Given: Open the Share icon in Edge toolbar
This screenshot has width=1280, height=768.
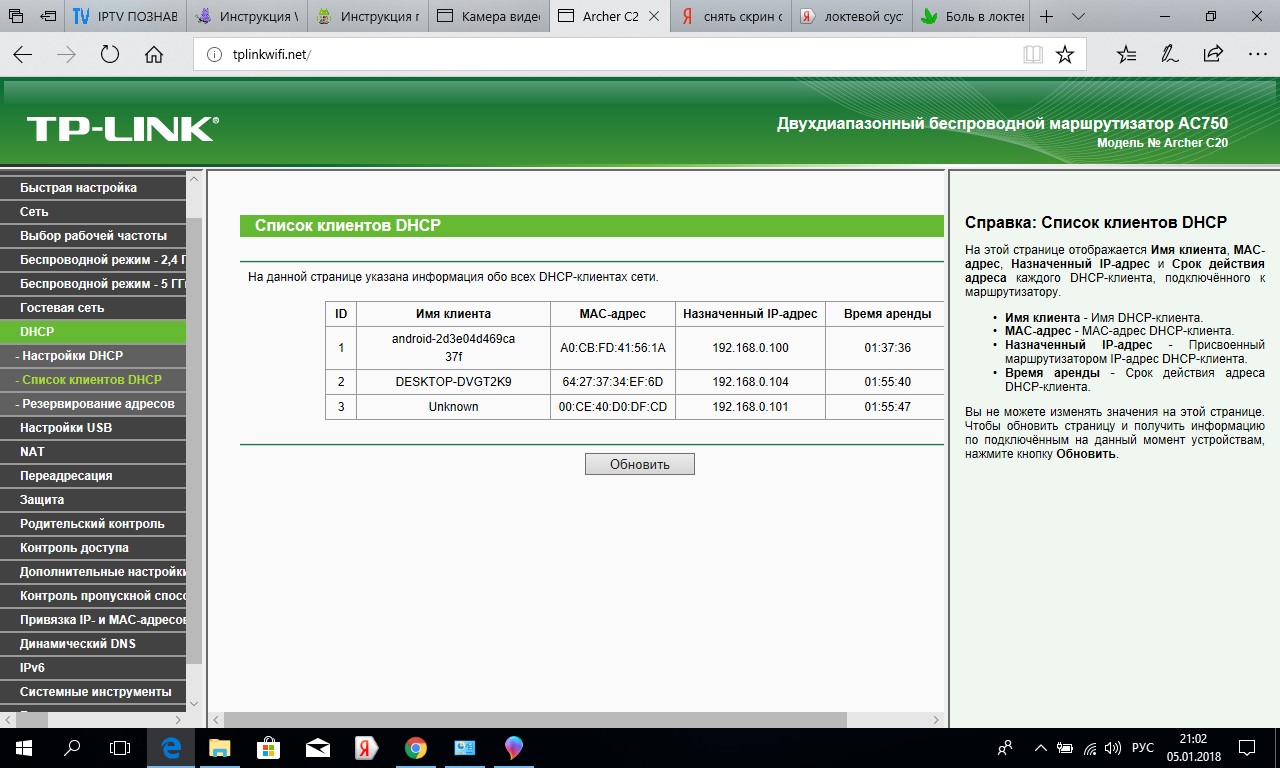Looking at the screenshot, I should (x=1213, y=55).
